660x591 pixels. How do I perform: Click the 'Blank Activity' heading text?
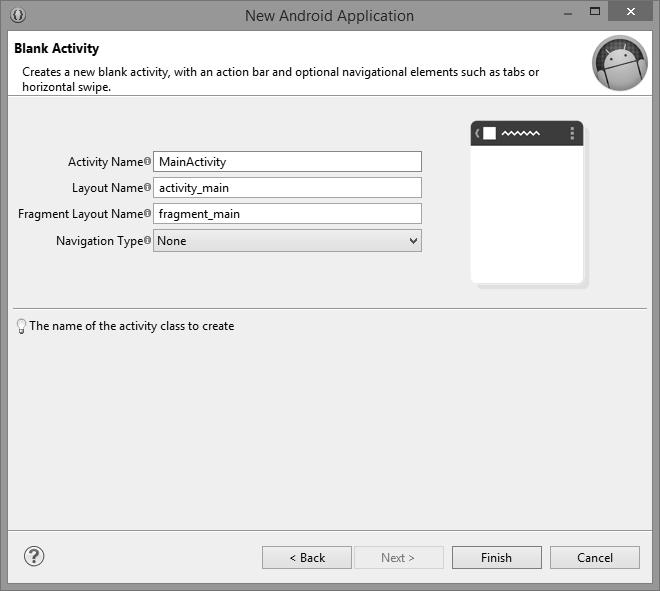click(x=56, y=48)
